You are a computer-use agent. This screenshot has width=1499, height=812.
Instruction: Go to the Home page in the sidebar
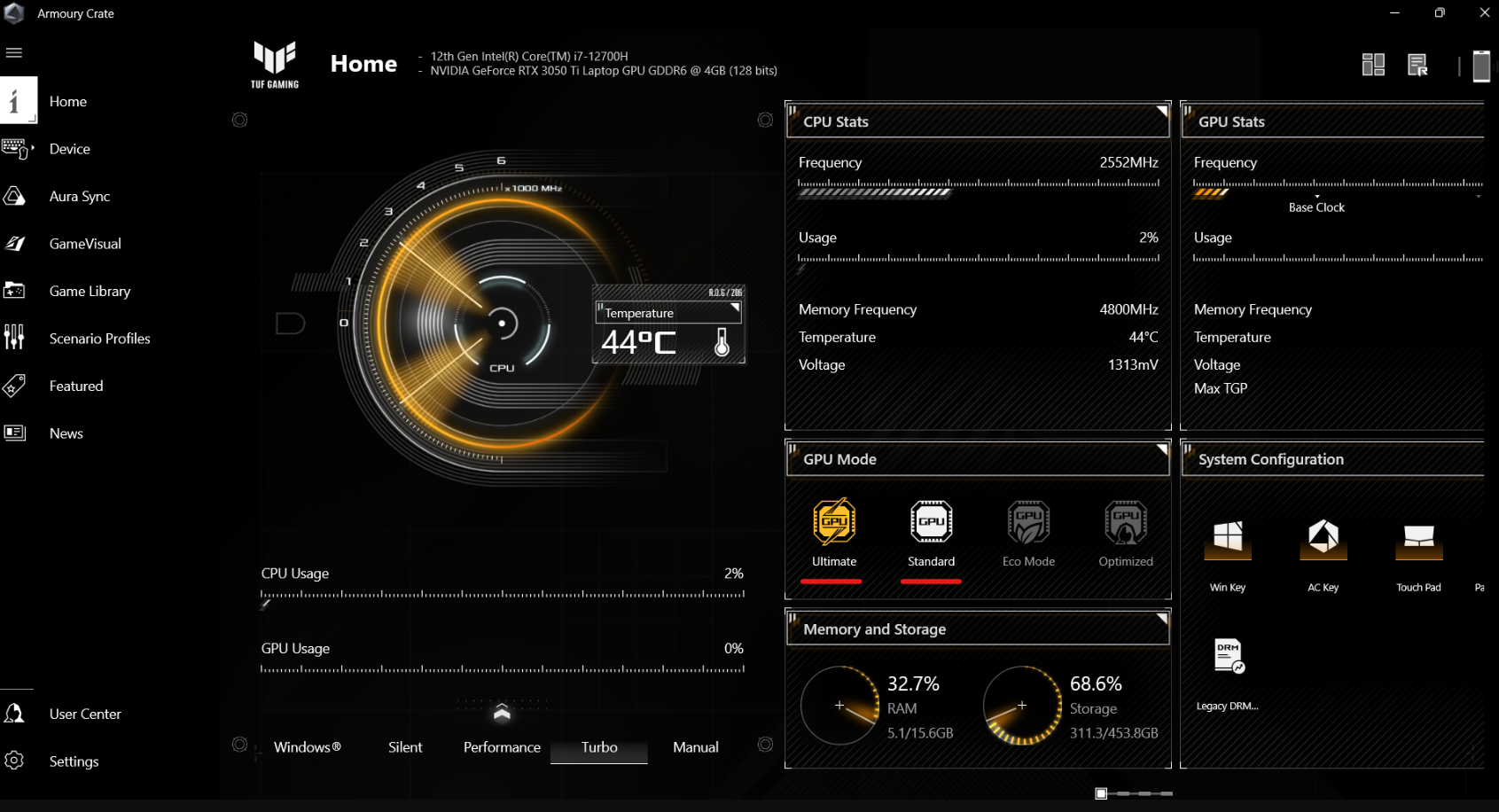click(x=67, y=101)
